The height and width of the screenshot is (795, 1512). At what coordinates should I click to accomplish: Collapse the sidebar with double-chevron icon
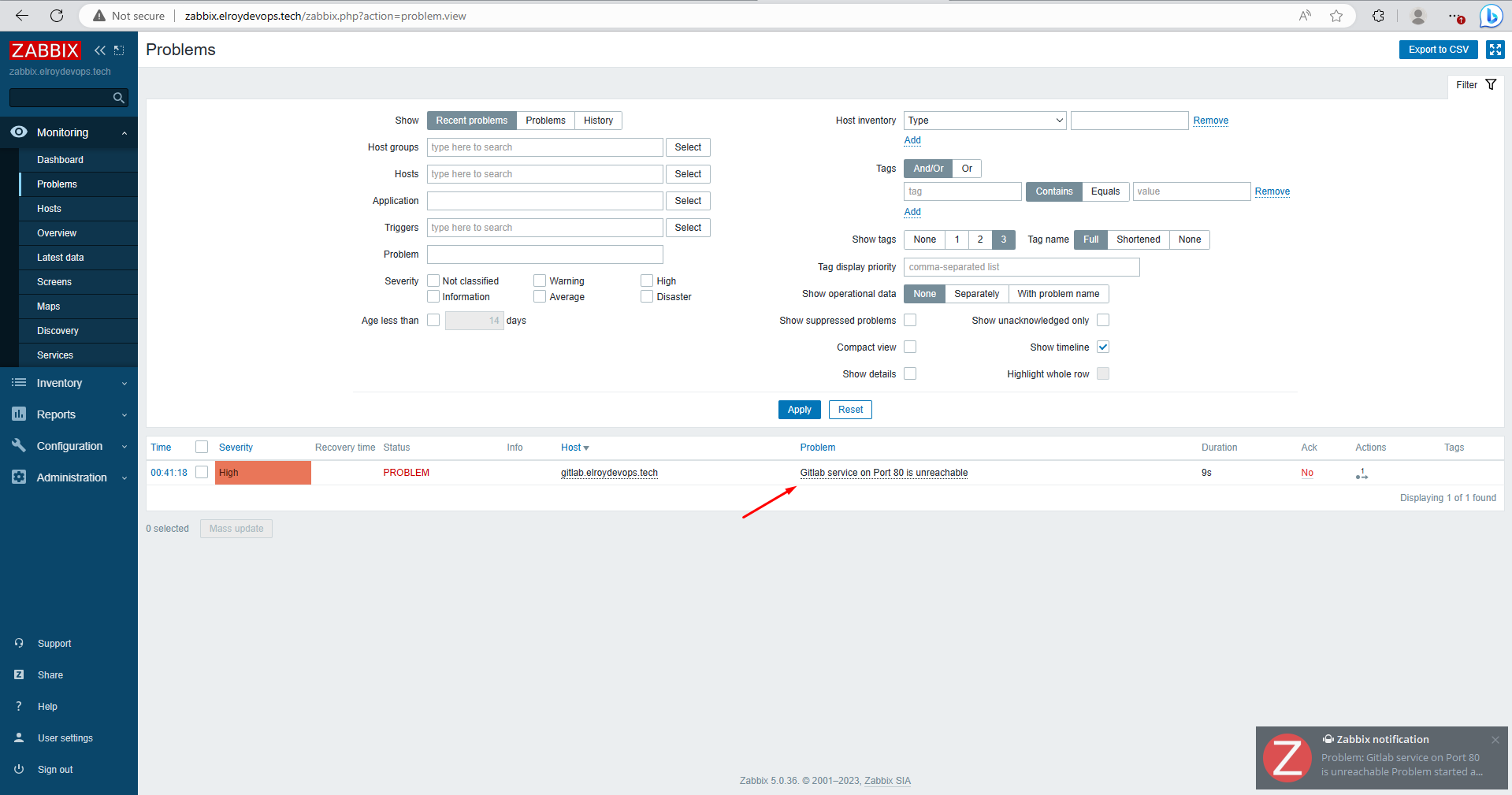(x=100, y=50)
